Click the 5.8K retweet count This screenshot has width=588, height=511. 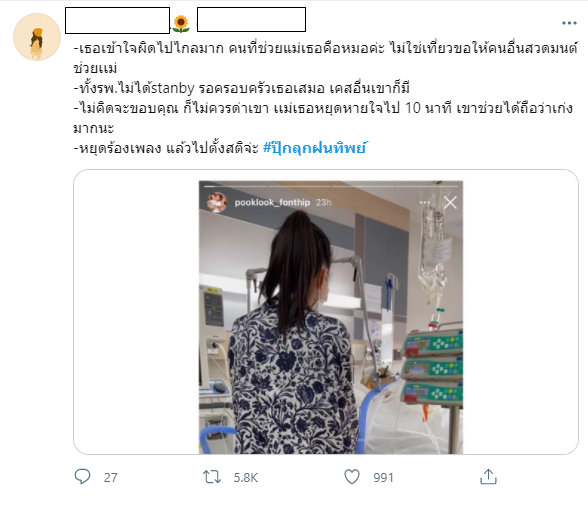[x=246, y=478]
